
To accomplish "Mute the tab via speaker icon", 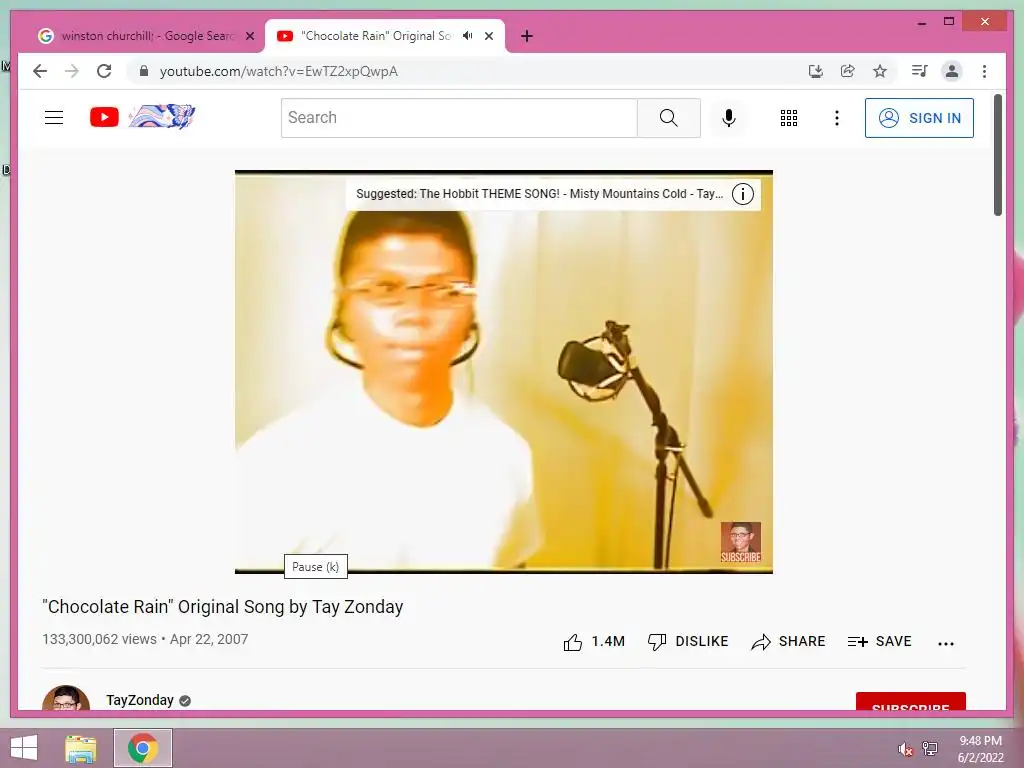I will coord(468,36).
